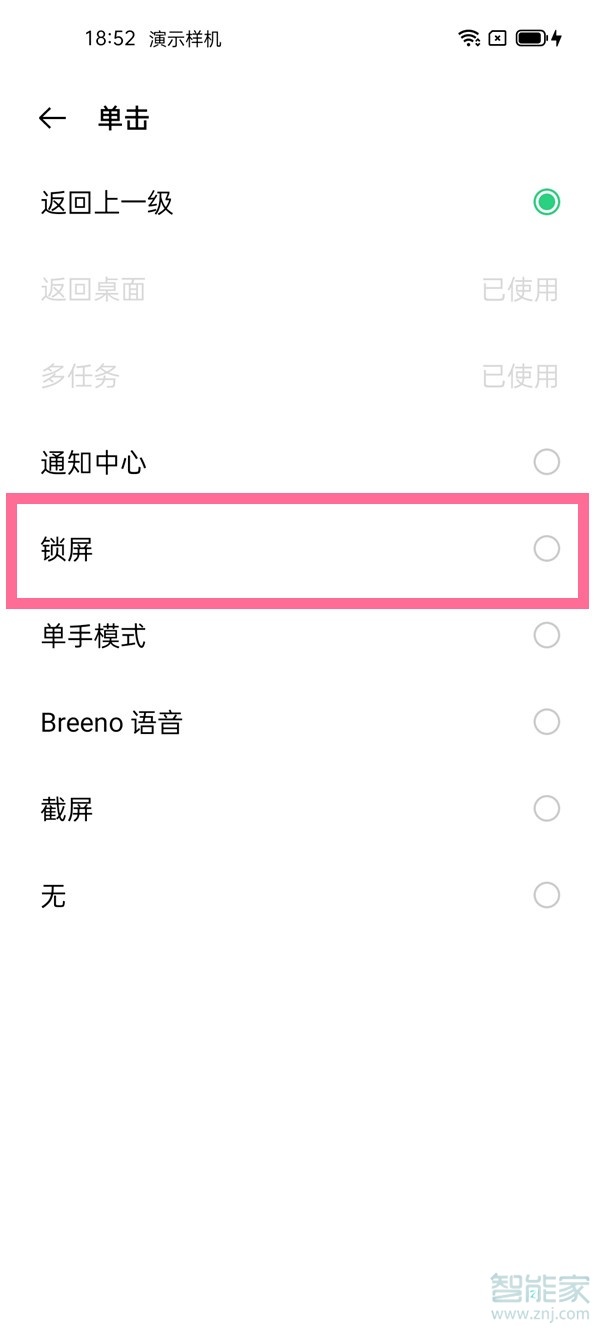The width and height of the screenshot is (600, 1333).
Task: Select the Breeno 语音 radio button
Action: click(x=546, y=721)
